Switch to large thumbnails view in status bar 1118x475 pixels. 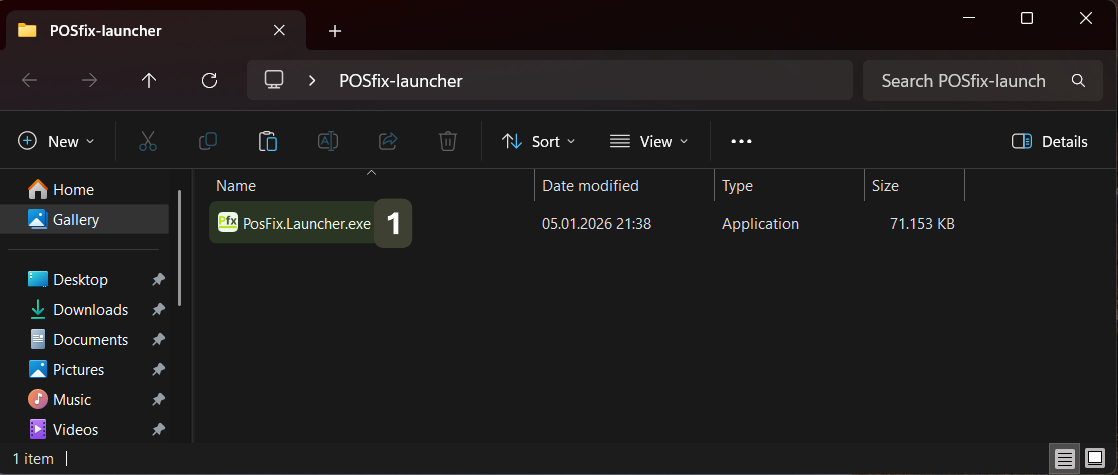[x=1095, y=459]
